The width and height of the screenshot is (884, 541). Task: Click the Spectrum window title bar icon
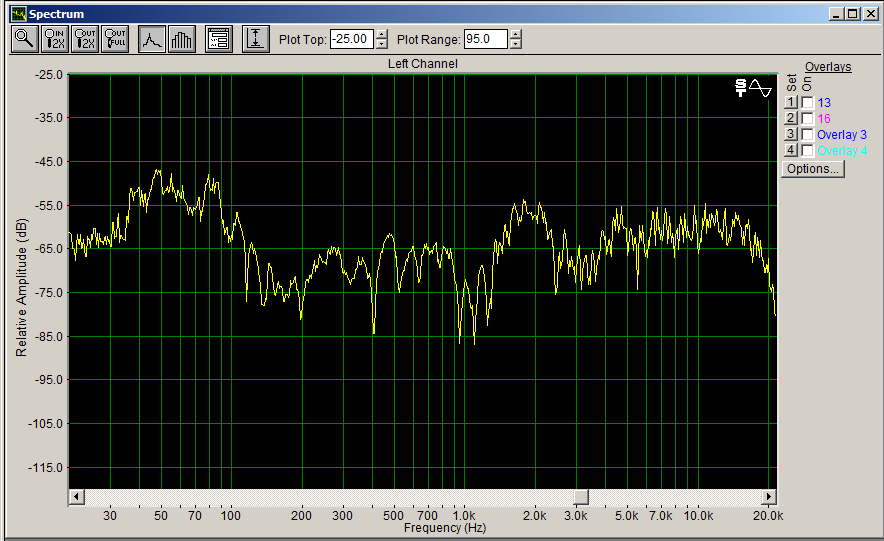19,14
